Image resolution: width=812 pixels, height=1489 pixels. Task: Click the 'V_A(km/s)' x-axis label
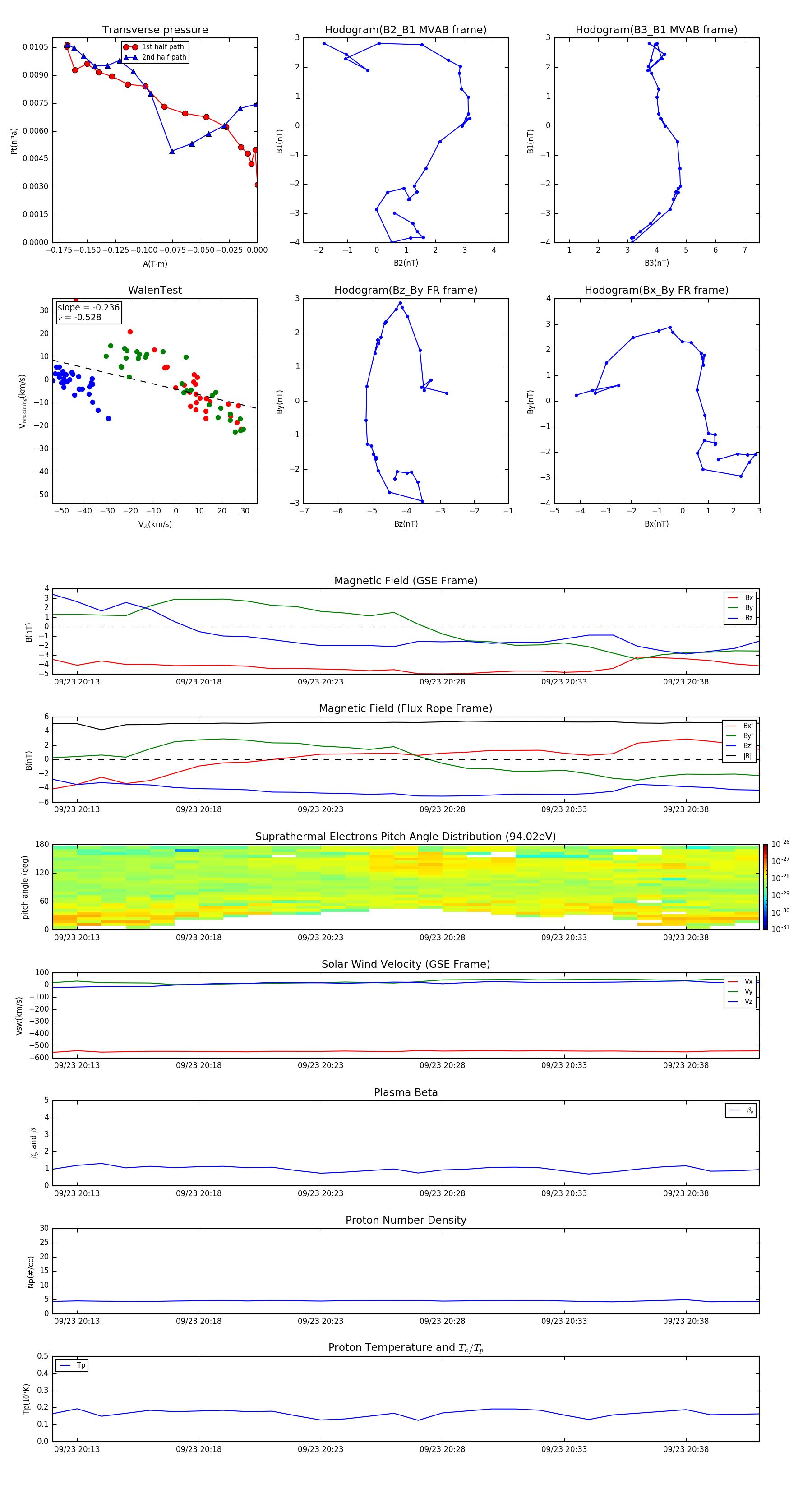[x=155, y=524]
